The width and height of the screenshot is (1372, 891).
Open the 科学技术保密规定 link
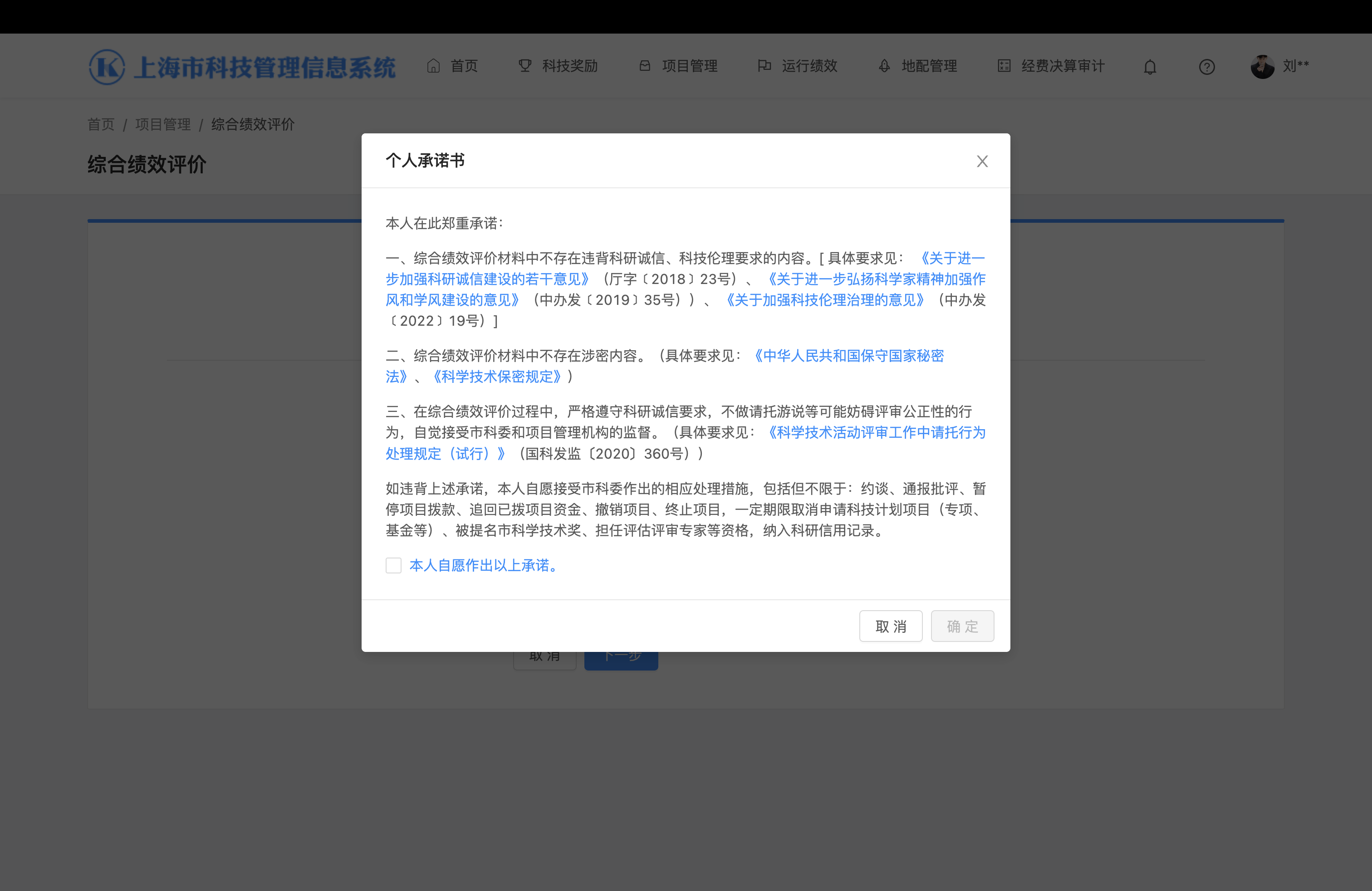click(497, 377)
